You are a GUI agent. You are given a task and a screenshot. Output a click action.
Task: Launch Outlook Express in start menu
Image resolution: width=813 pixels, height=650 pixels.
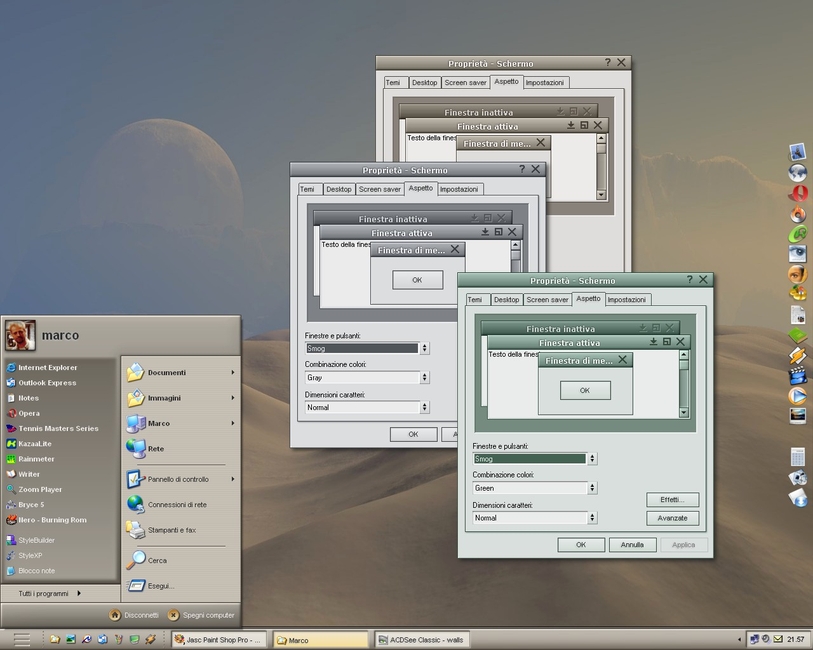pos(41,383)
